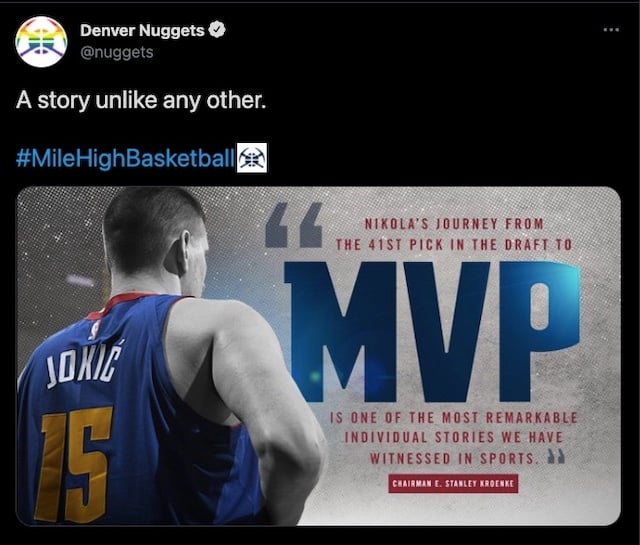Click the 'Individual stories we have' text line
The image size is (640, 545).
tap(453, 438)
